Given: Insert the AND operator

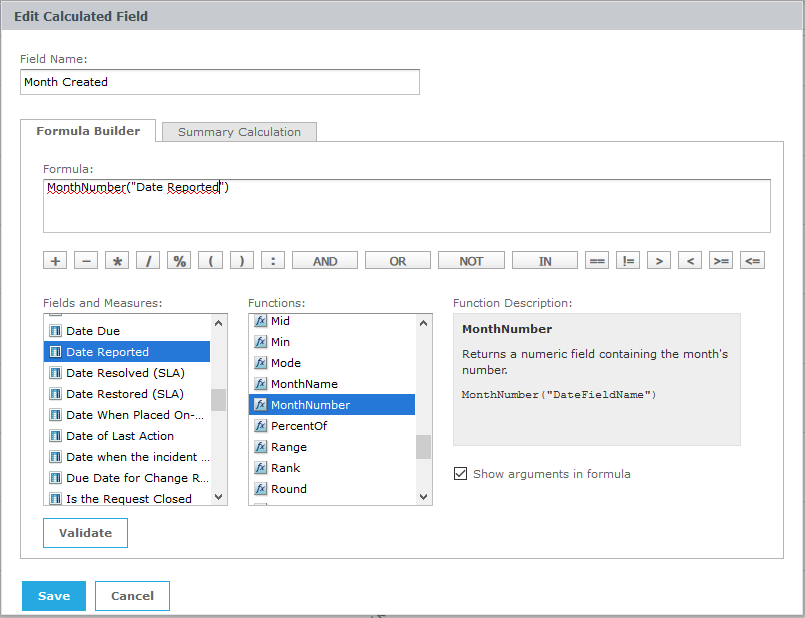Looking at the screenshot, I should pyautogui.click(x=325, y=261).
